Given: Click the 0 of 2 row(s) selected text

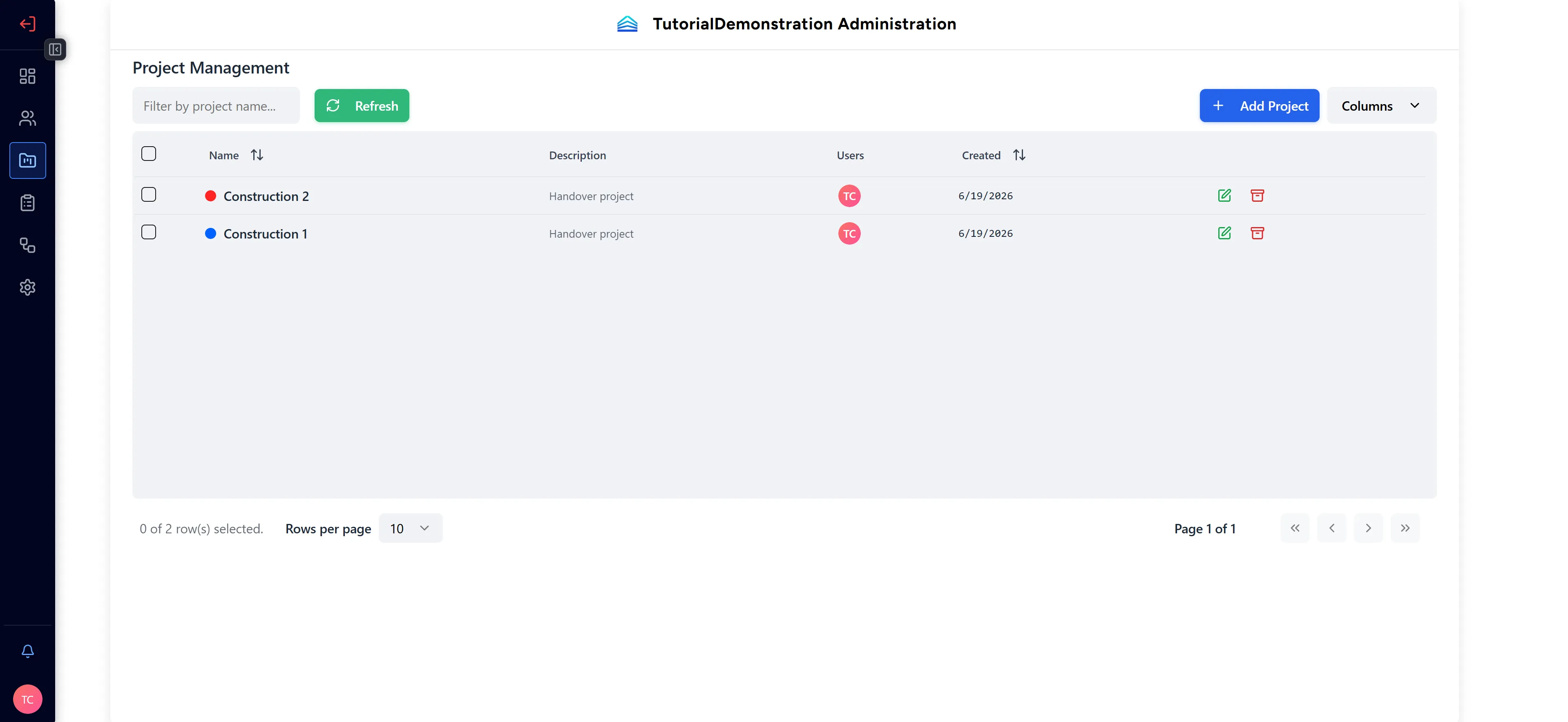Looking at the screenshot, I should tap(201, 528).
